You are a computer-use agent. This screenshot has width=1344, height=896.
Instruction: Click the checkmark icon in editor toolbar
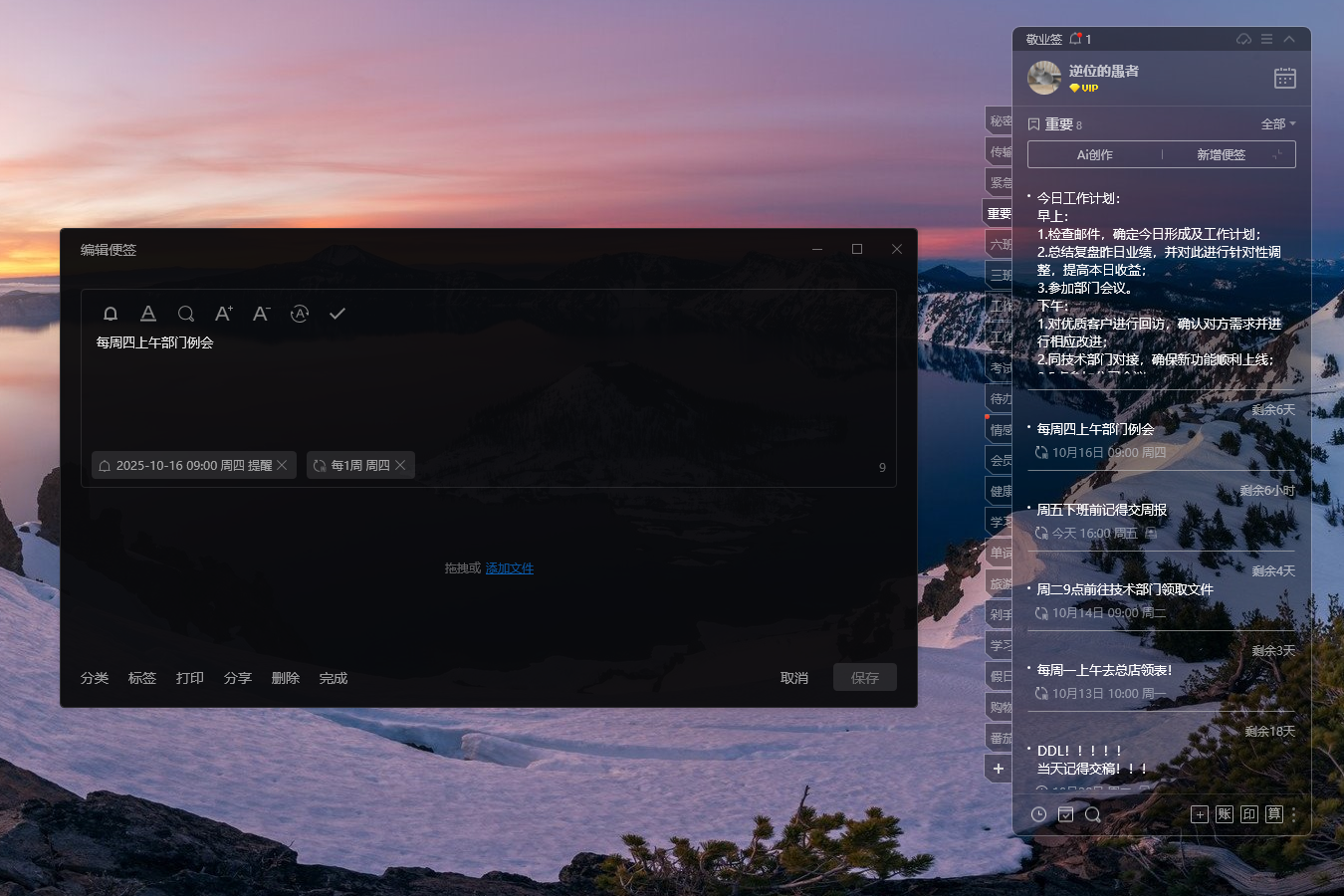click(x=337, y=314)
